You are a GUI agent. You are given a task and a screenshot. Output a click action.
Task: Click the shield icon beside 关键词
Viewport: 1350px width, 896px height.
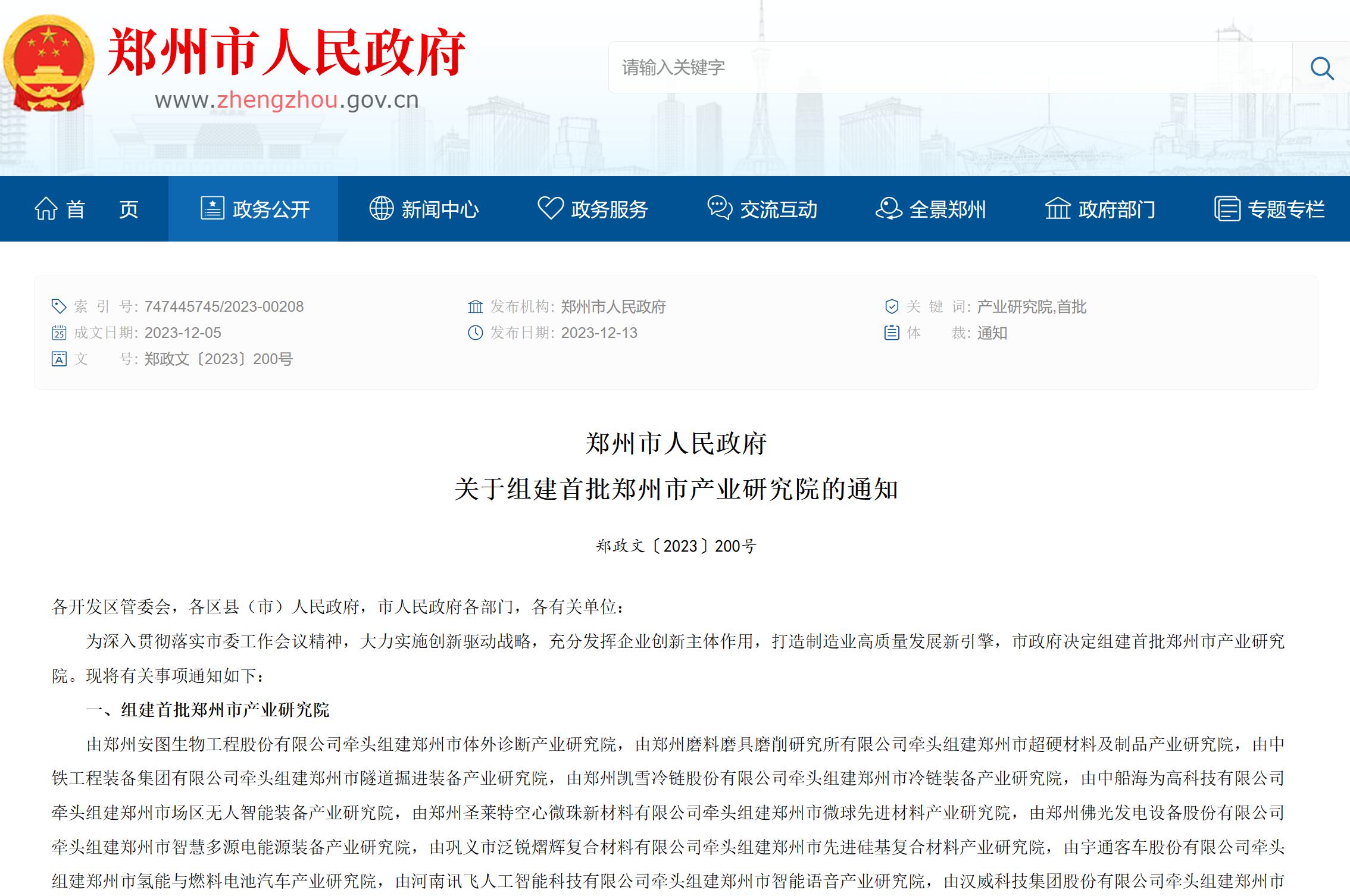[x=891, y=306]
